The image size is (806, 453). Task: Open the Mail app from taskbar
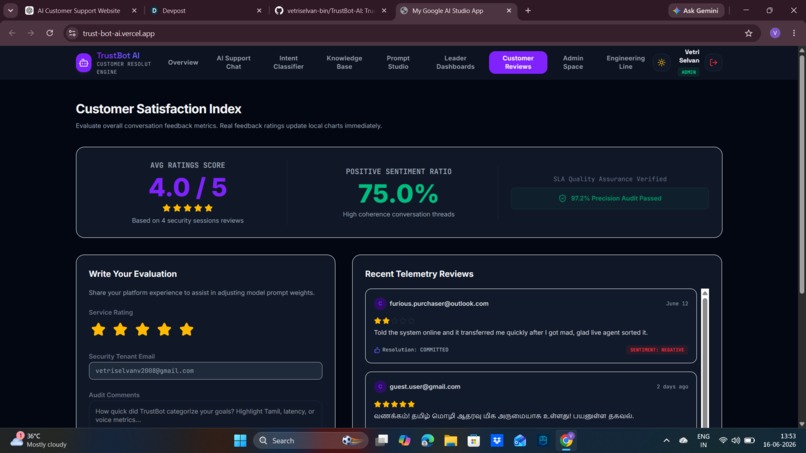click(520, 441)
